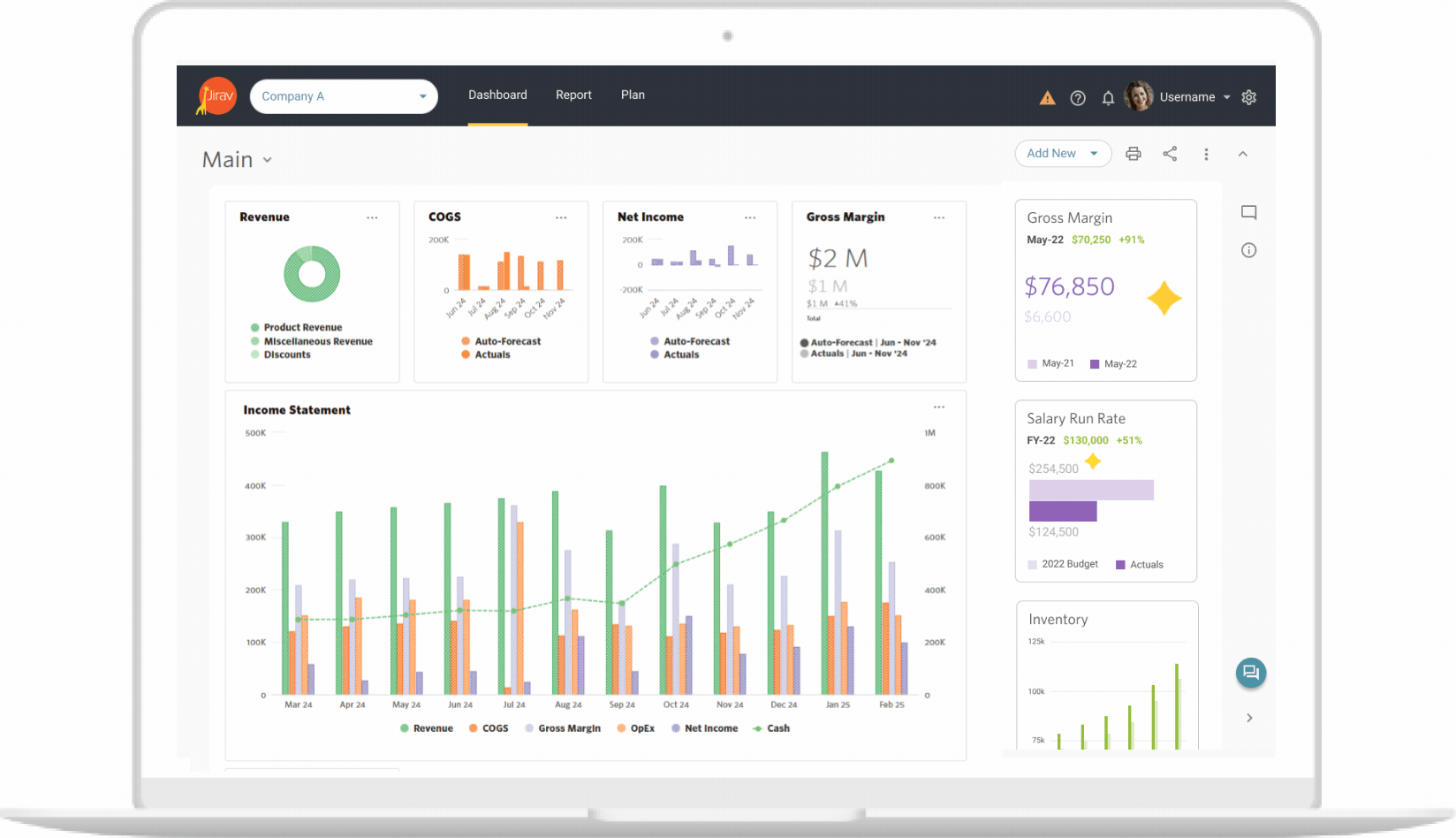Viewport: 1456px width, 838px height.
Task: Click the orange warning alert icon
Action: tap(1047, 97)
